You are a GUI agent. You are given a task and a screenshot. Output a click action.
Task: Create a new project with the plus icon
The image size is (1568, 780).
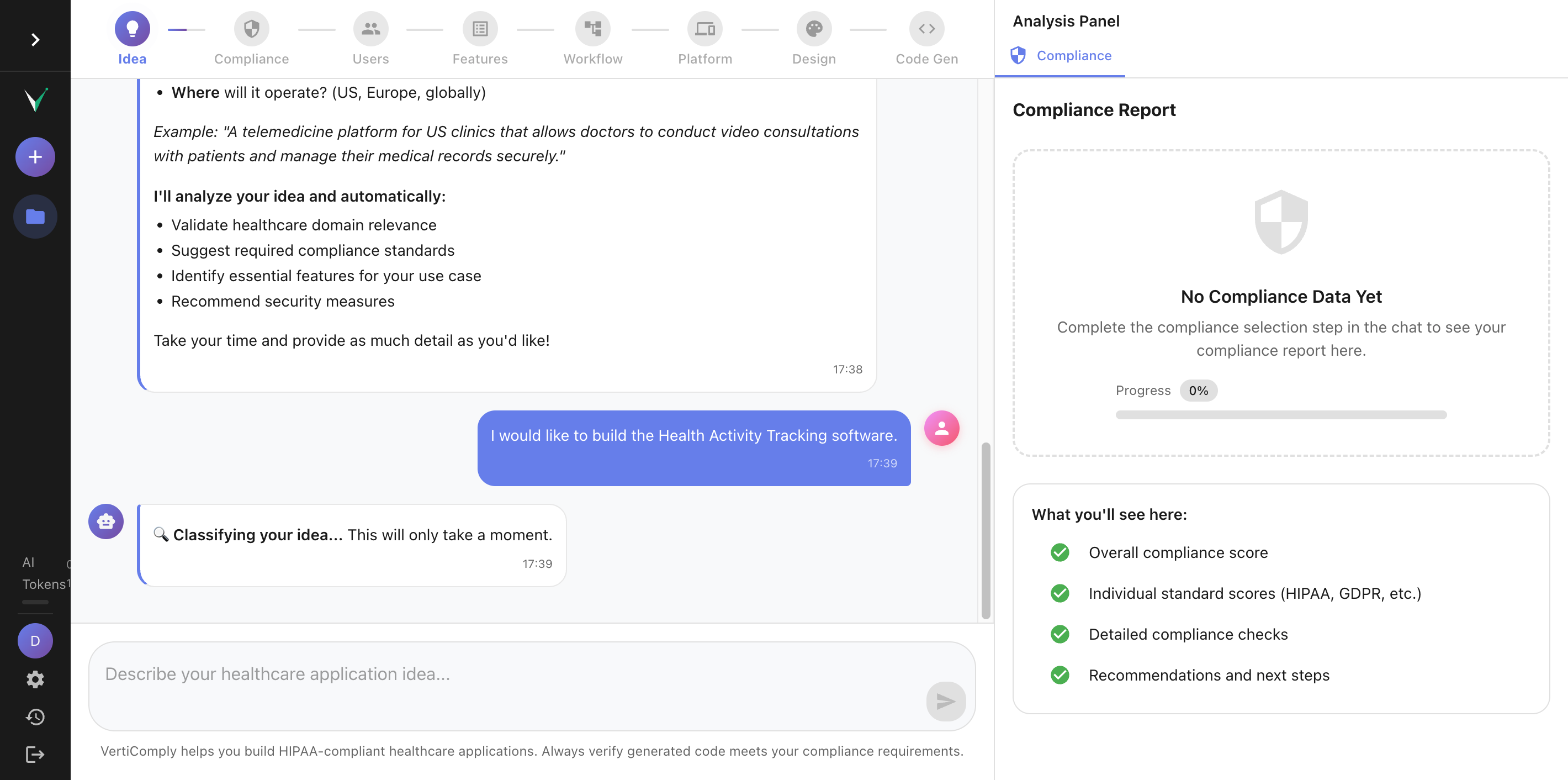coord(35,156)
